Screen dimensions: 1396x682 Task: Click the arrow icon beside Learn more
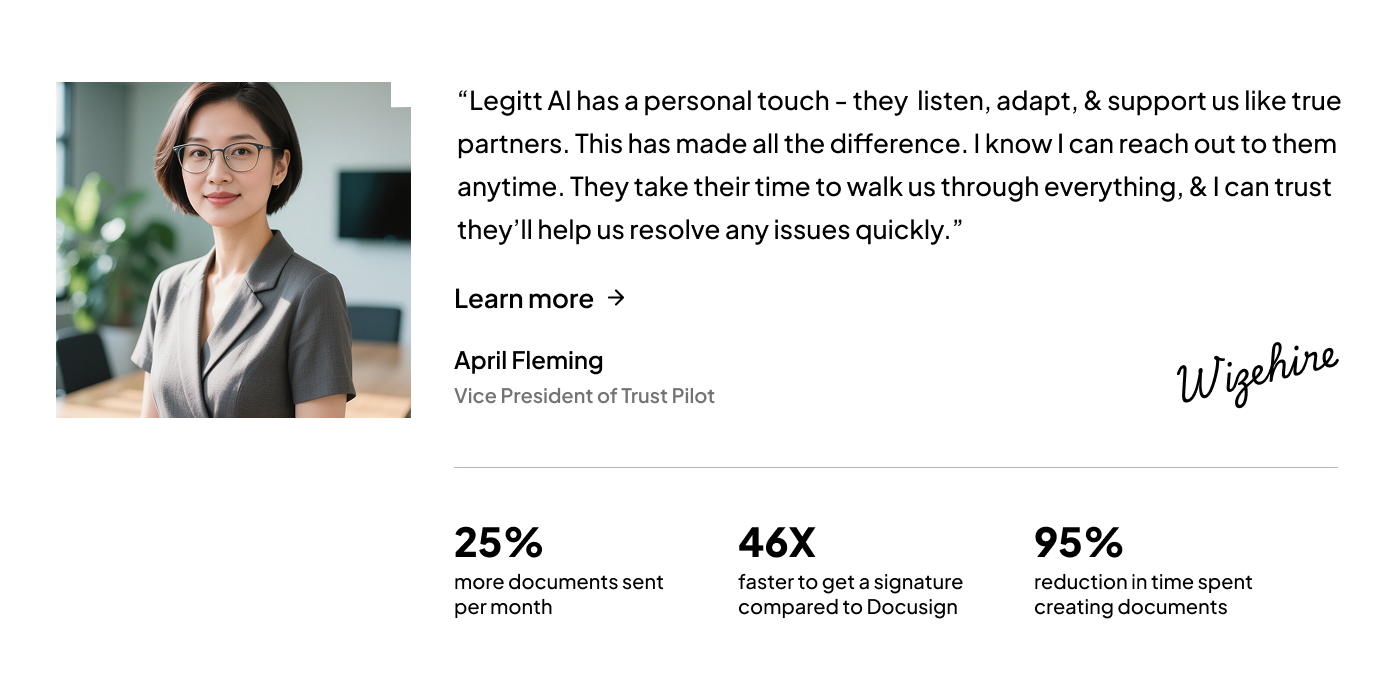coord(616,297)
